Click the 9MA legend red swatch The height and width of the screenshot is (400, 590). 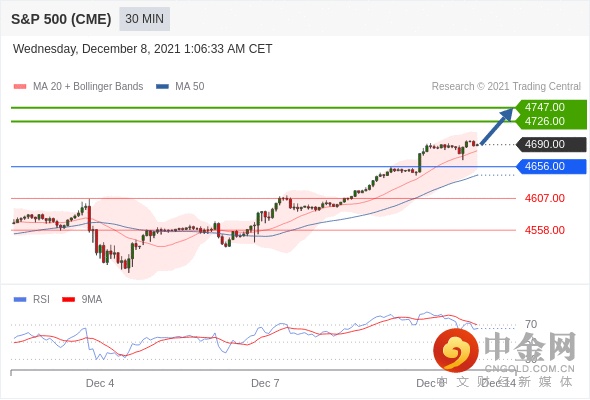point(68,300)
